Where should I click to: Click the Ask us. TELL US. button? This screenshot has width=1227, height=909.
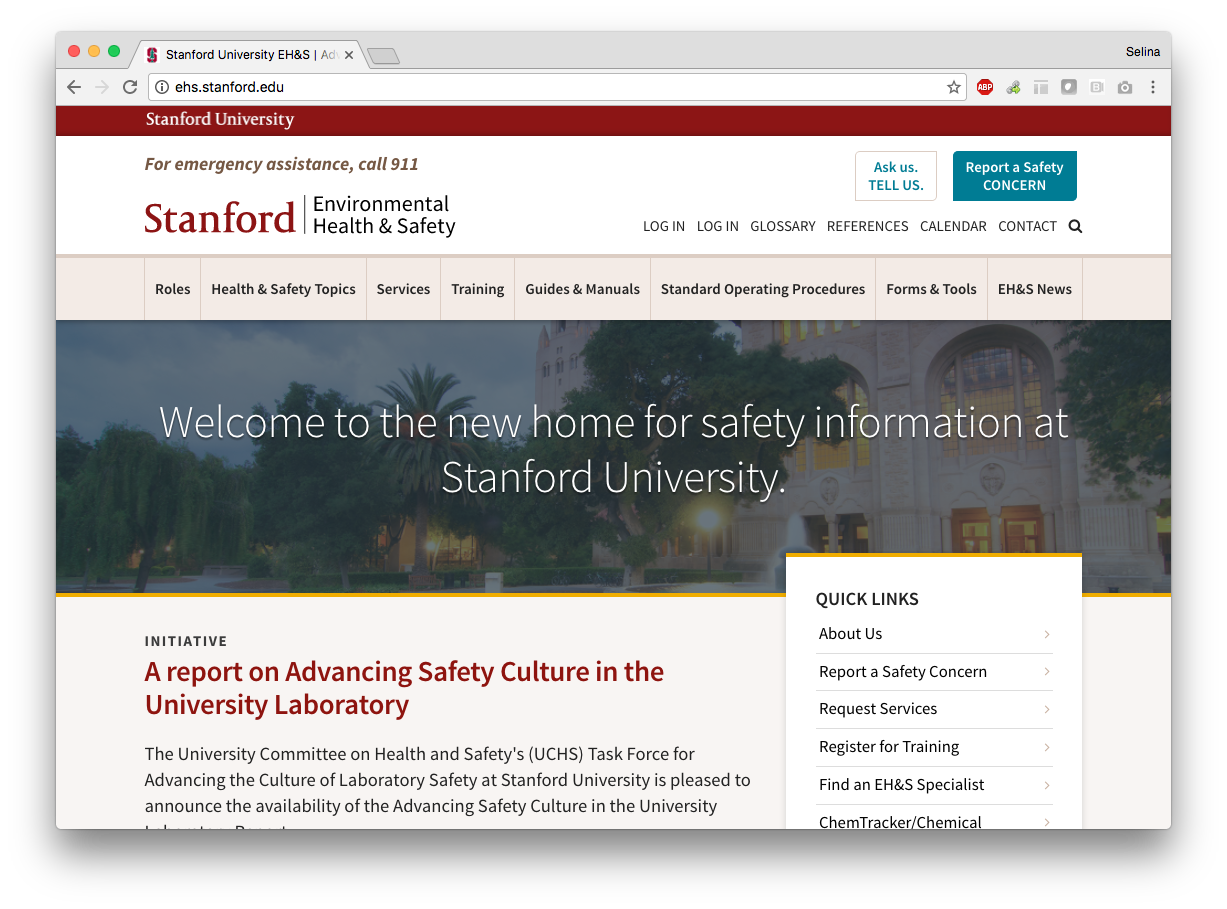point(896,176)
